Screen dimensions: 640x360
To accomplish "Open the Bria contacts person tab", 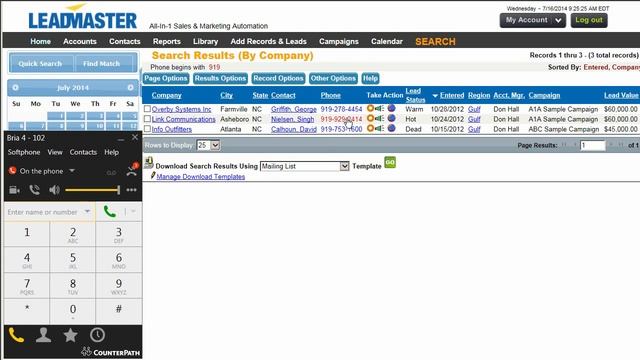I will [43, 336].
